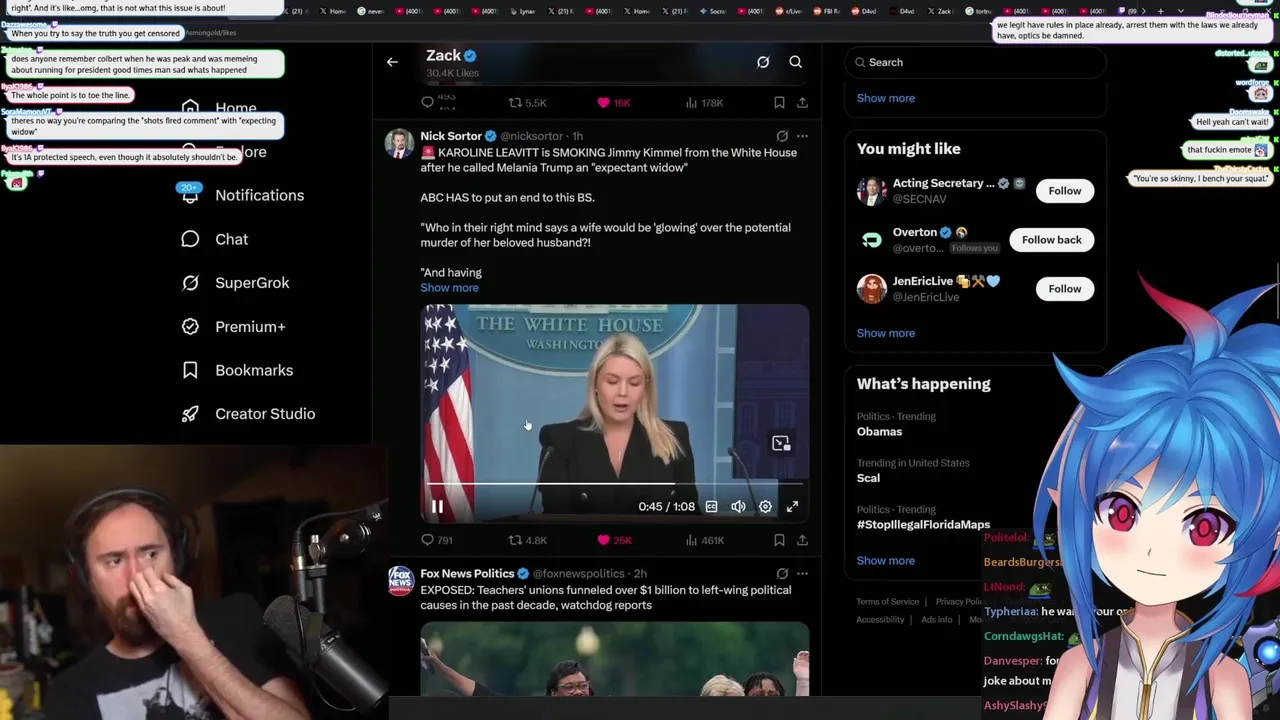
Task: Open Premium+ in the sidebar
Action: tap(250, 326)
